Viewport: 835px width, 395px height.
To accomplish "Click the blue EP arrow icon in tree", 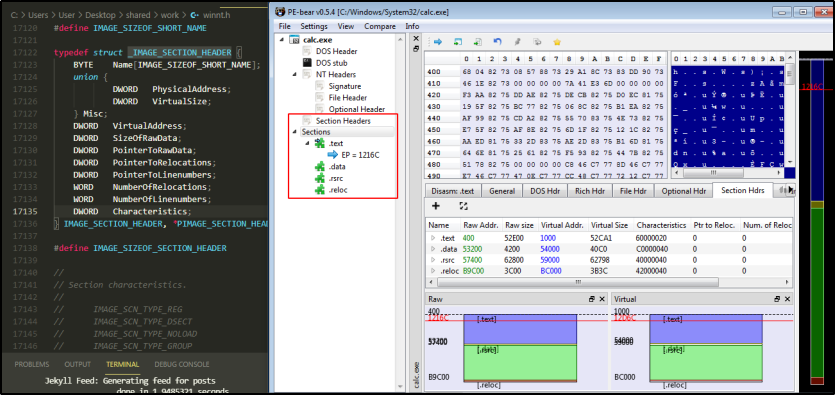I will 333,155.
